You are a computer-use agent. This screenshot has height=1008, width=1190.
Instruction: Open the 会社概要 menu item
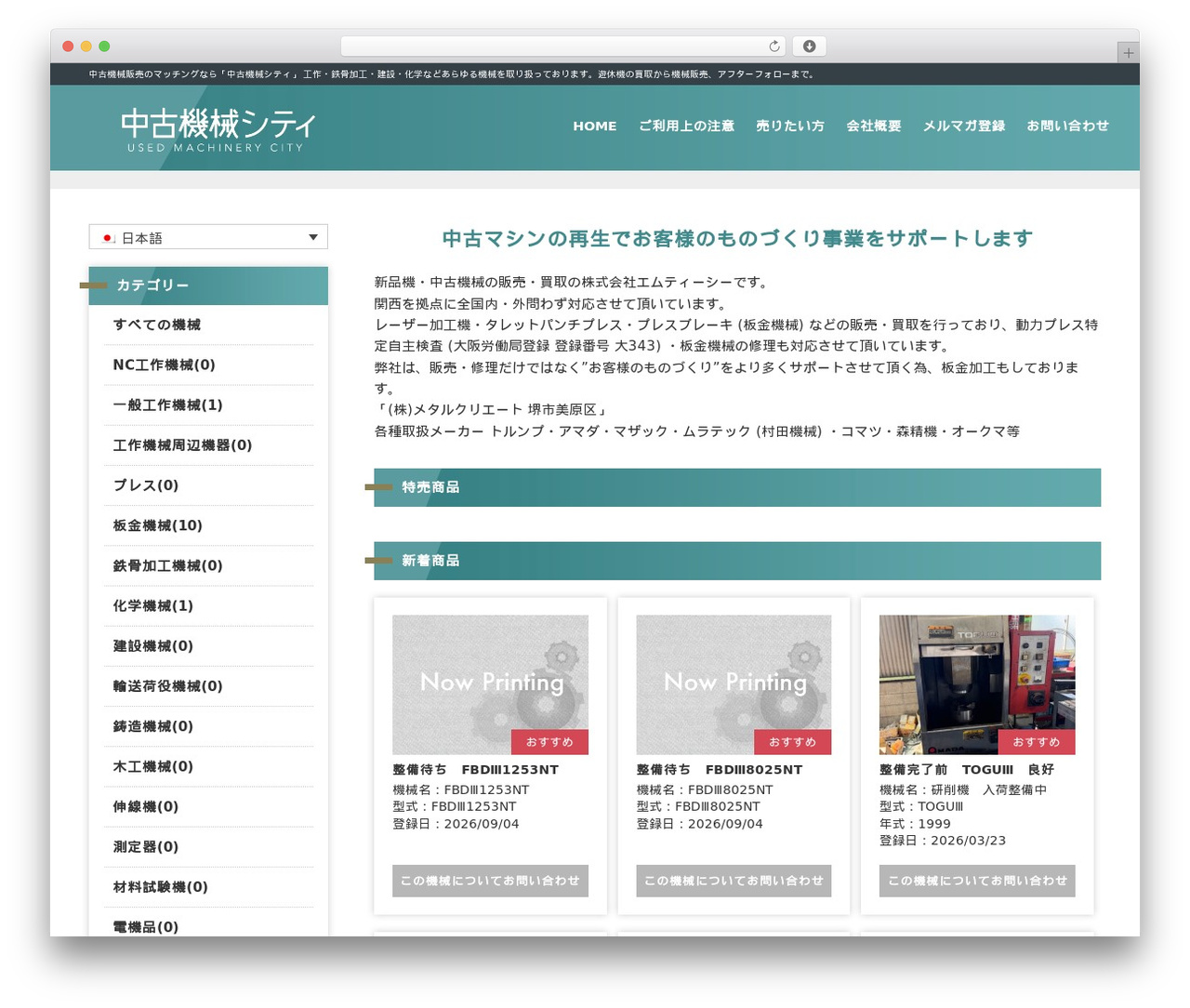tap(874, 126)
